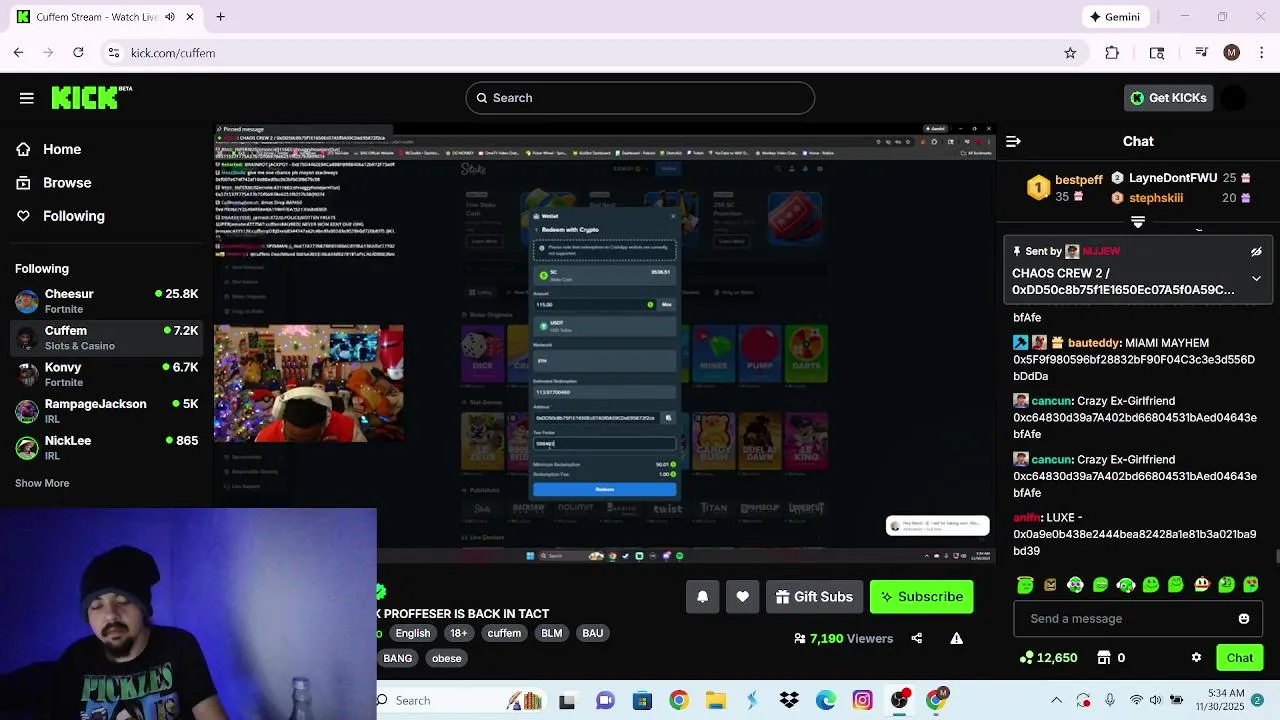Open RampageJackson channel in Following list
The height and width of the screenshot is (720, 1280).
(x=106, y=411)
